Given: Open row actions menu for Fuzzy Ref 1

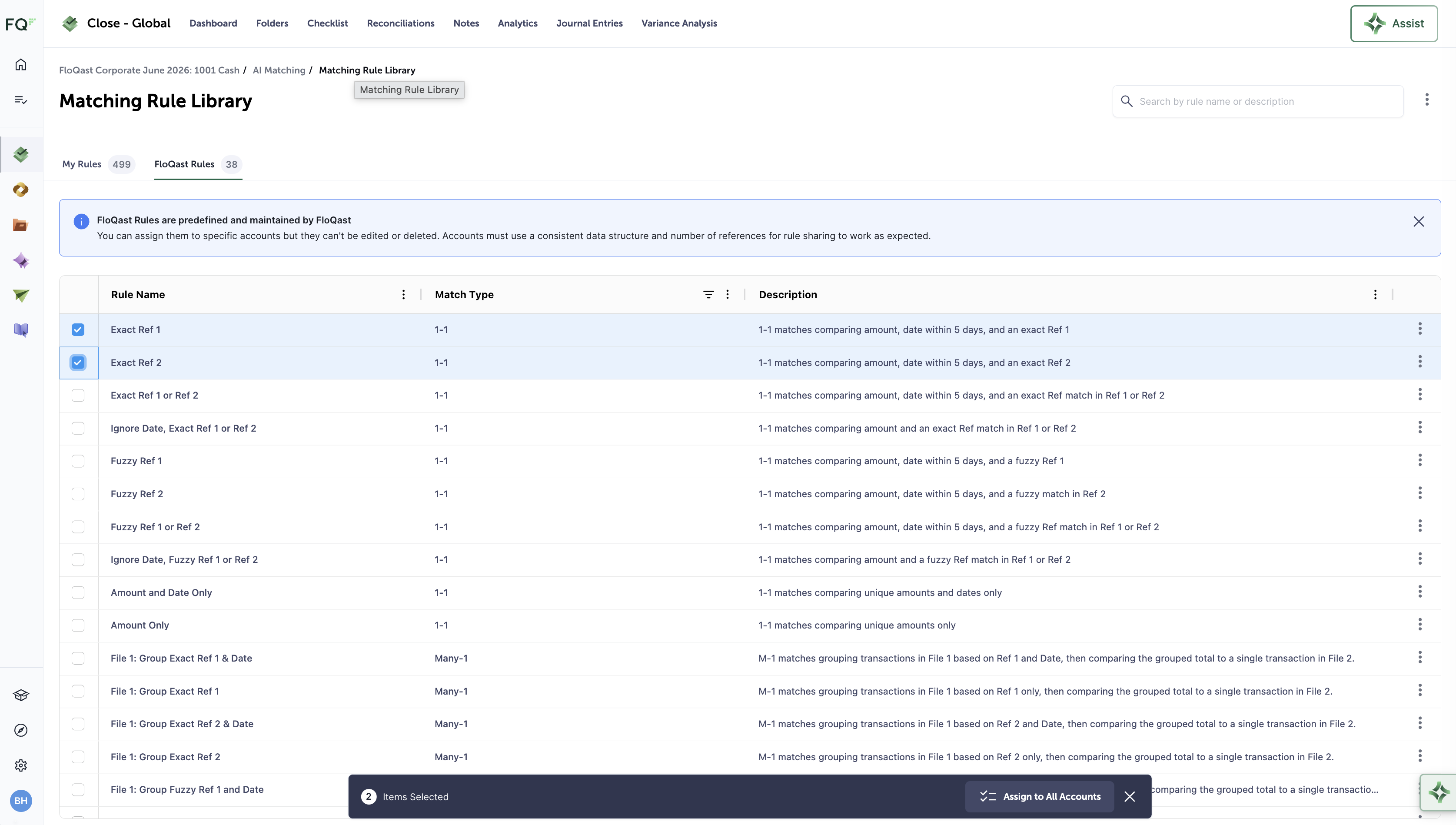Looking at the screenshot, I should pos(1420,460).
